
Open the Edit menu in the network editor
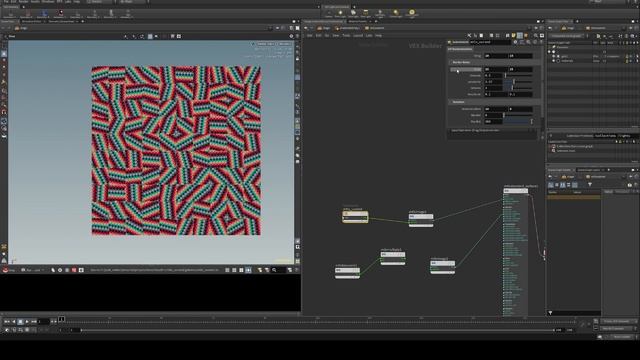point(318,36)
